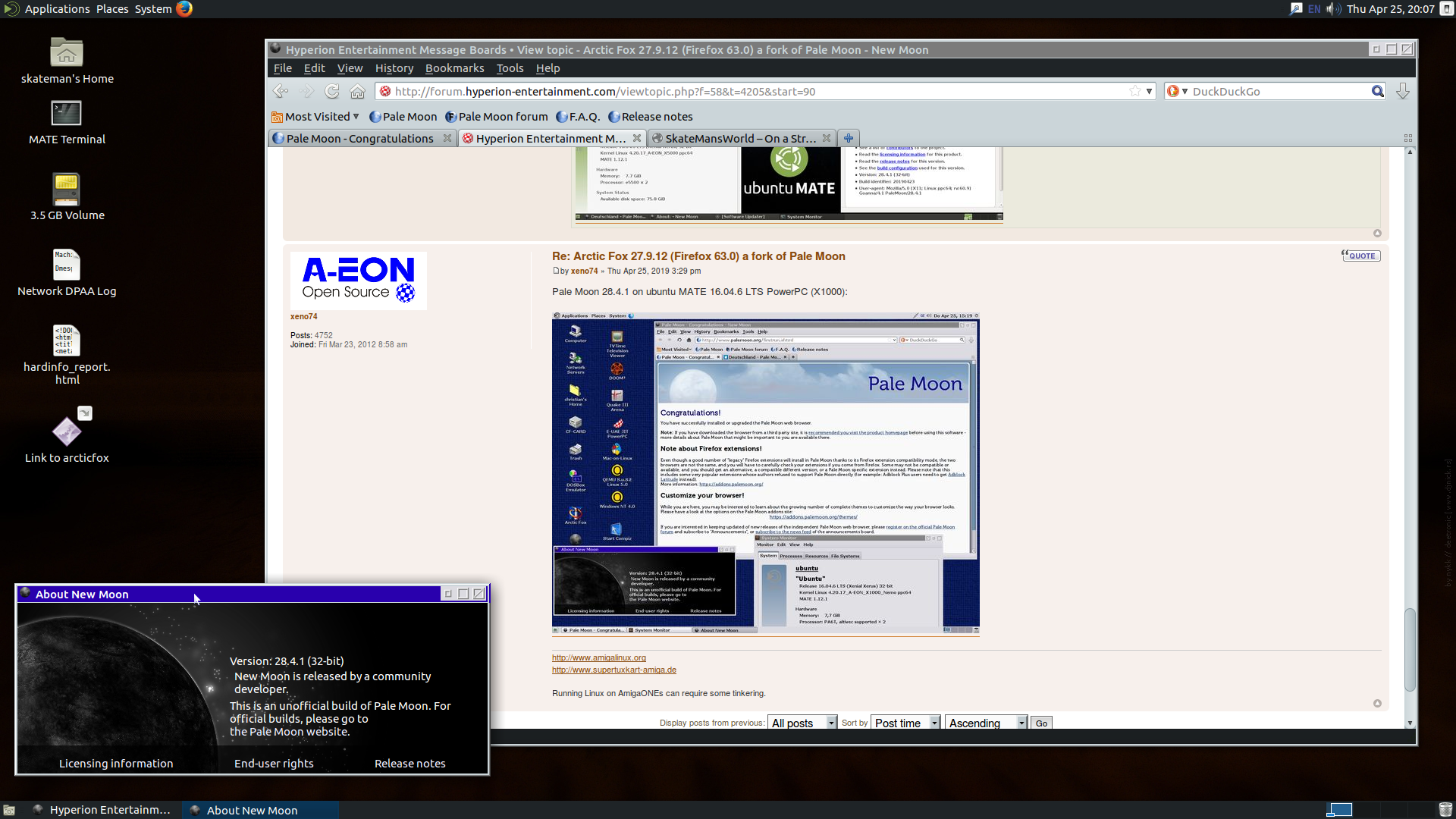Image resolution: width=1456 pixels, height=819 pixels.
Task: Click the browser Back arrow
Action: (x=281, y=91)
